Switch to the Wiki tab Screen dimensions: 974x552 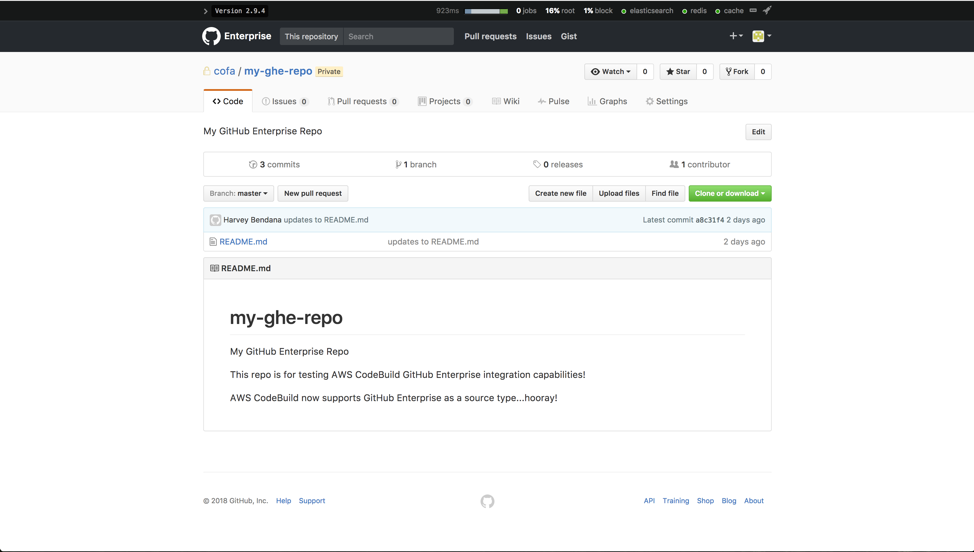506,101
